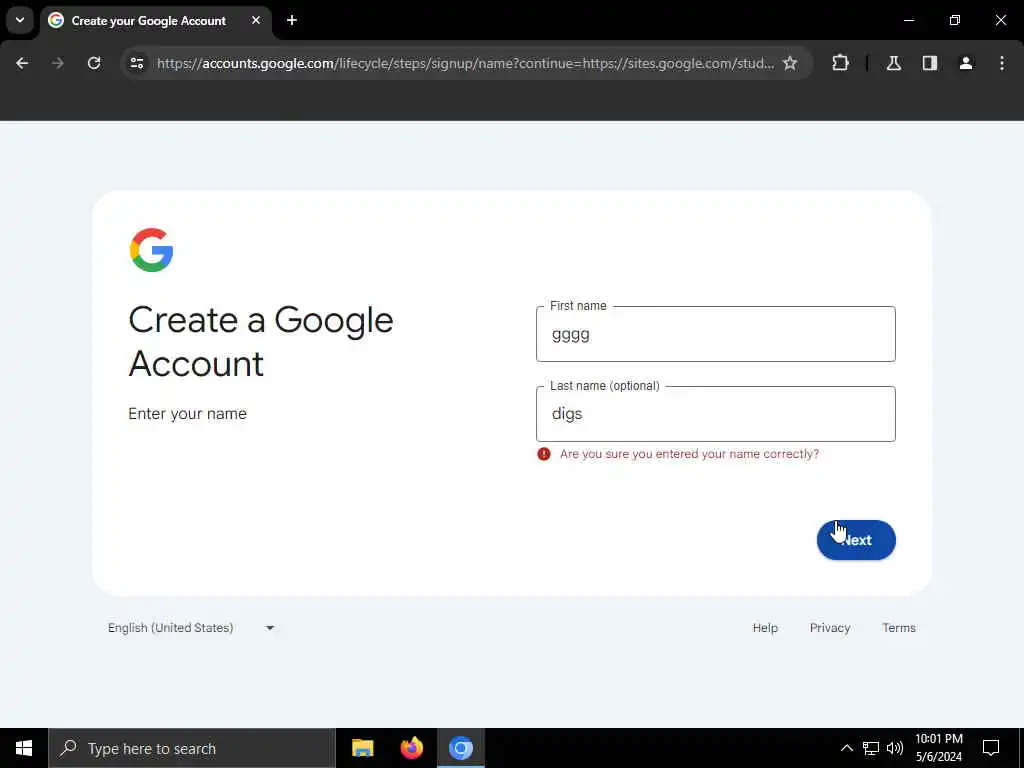The height and width of the screenshot is (768, 1024).
Task: Open the Chrome profile avatar icon
Action: 966,63
